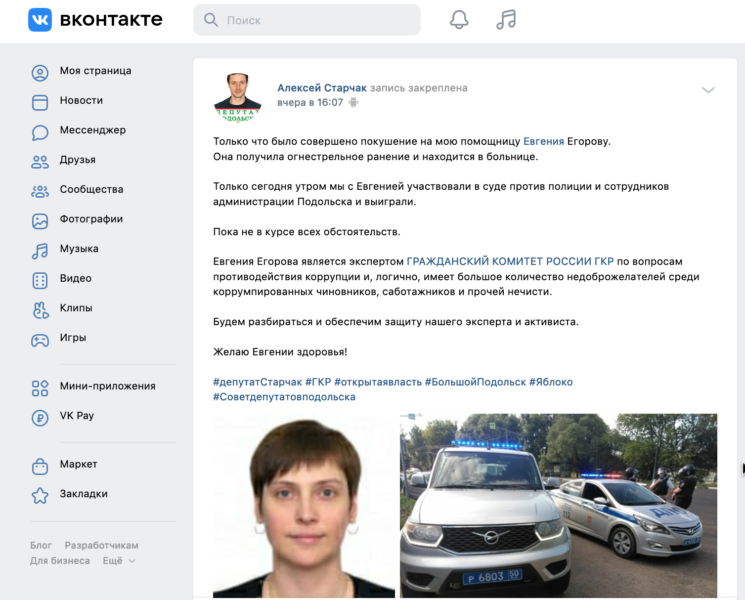745x600 pixels.
Task: Open the notifications bell icon
Action: coord(459,20)
